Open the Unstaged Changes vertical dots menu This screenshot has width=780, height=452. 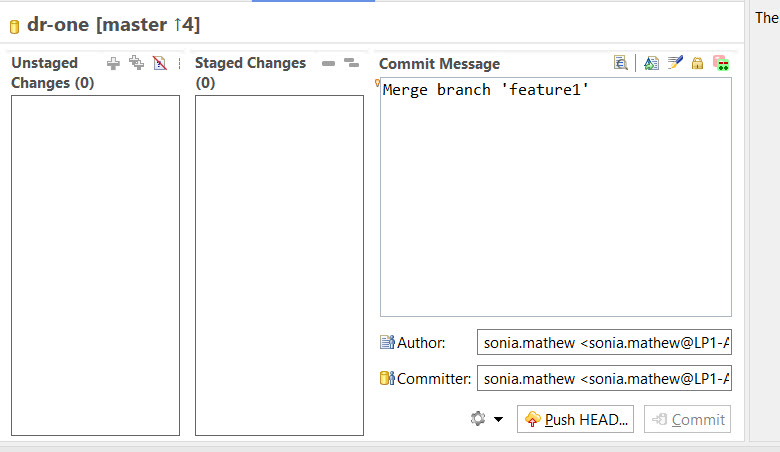[179, 64]
